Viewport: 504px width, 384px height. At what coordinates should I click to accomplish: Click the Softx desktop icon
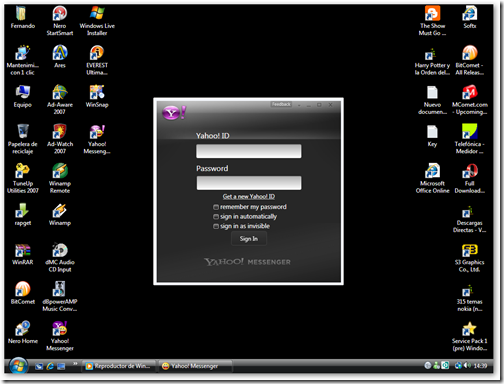pyautogui.click(x=469, y=17)
